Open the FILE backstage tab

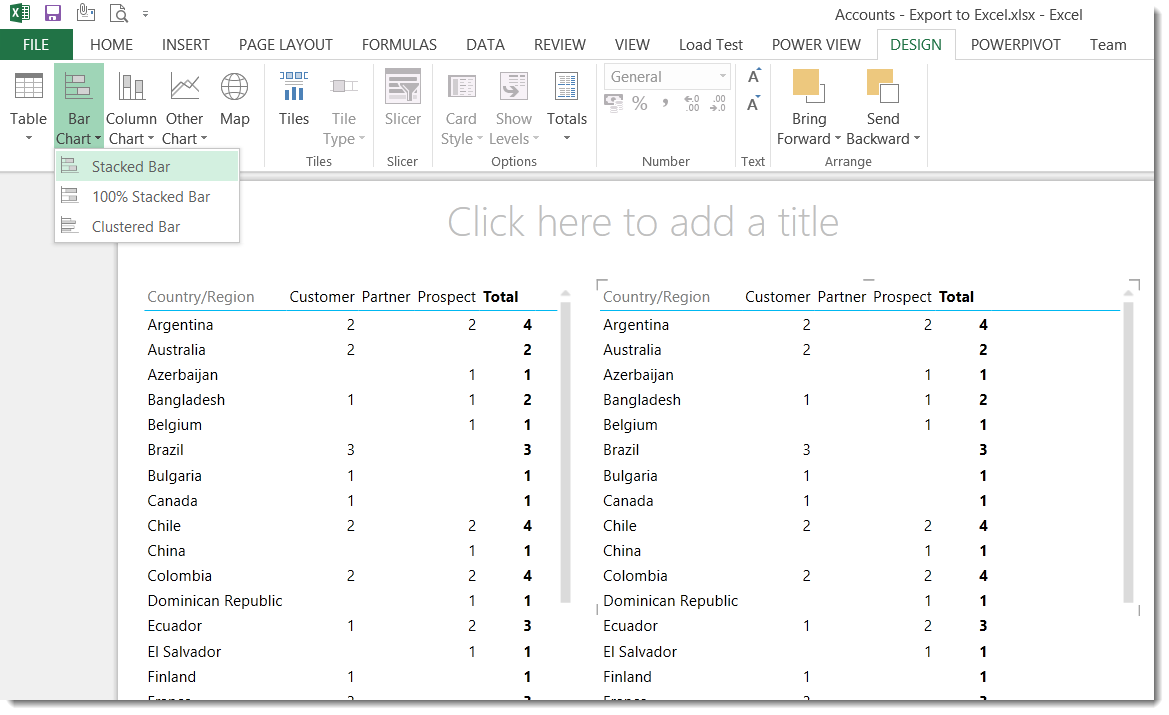(36, 45)
